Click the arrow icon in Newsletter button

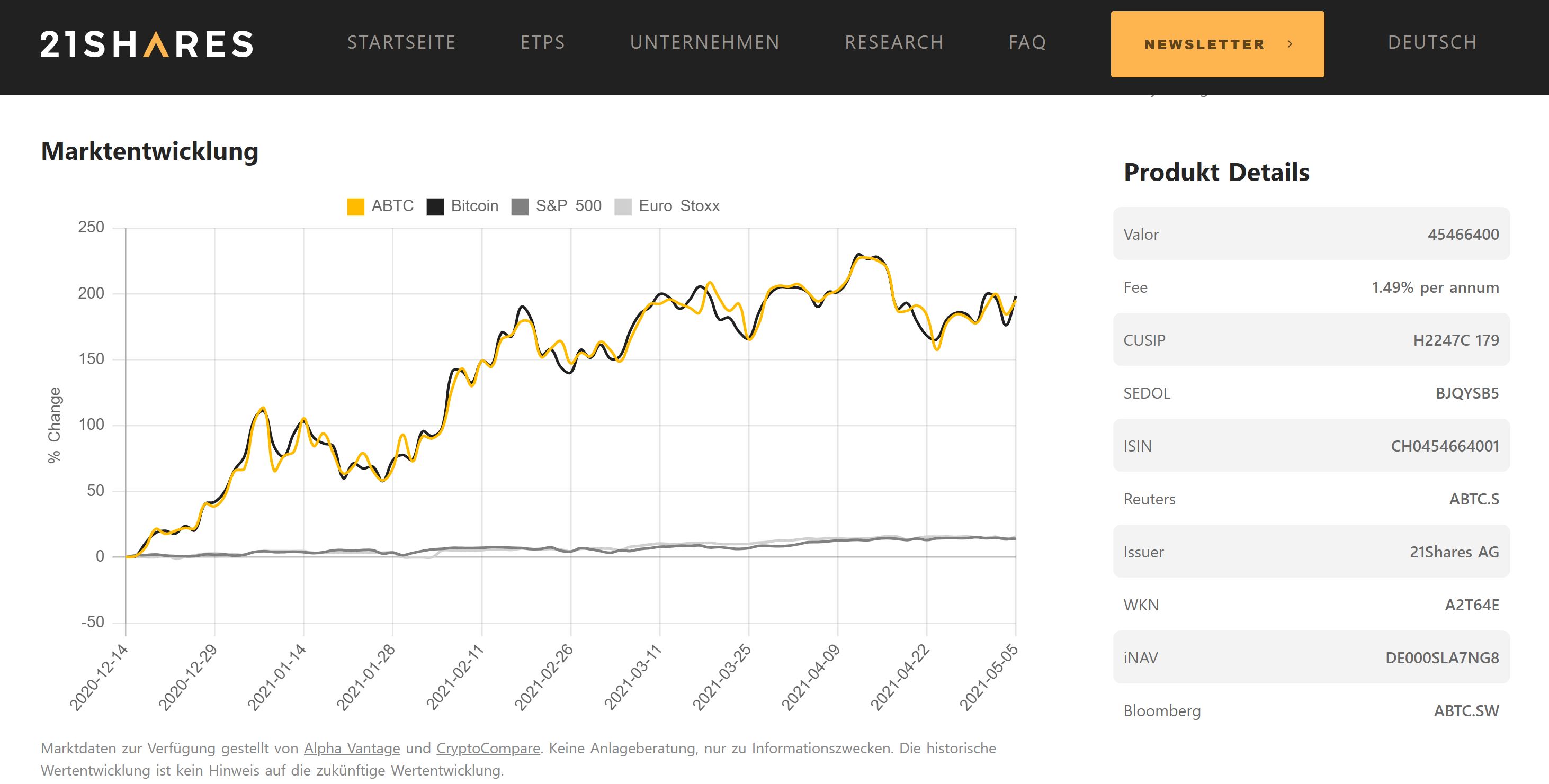coord(1289,44)
